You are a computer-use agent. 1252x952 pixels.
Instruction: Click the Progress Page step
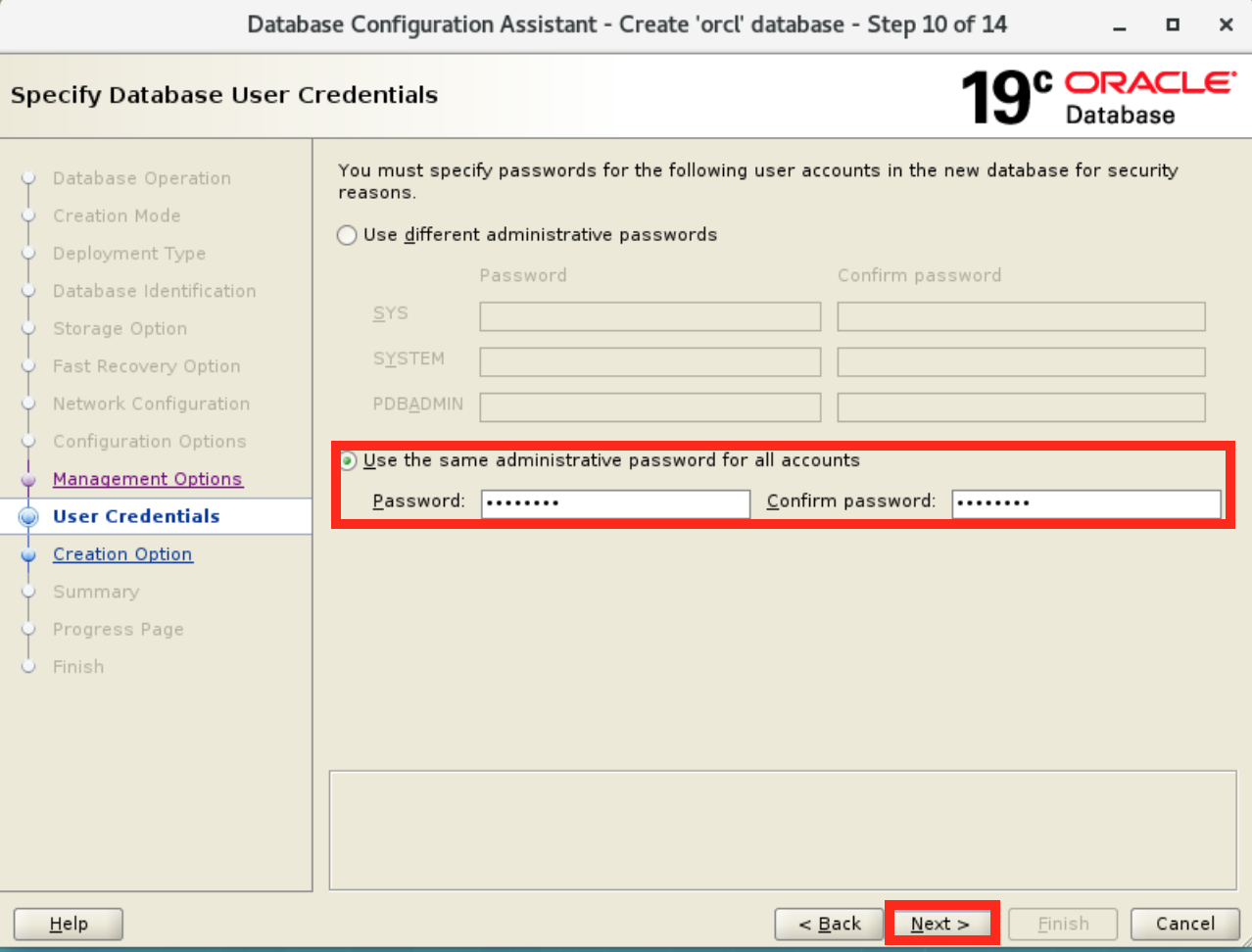pos(119,630)
